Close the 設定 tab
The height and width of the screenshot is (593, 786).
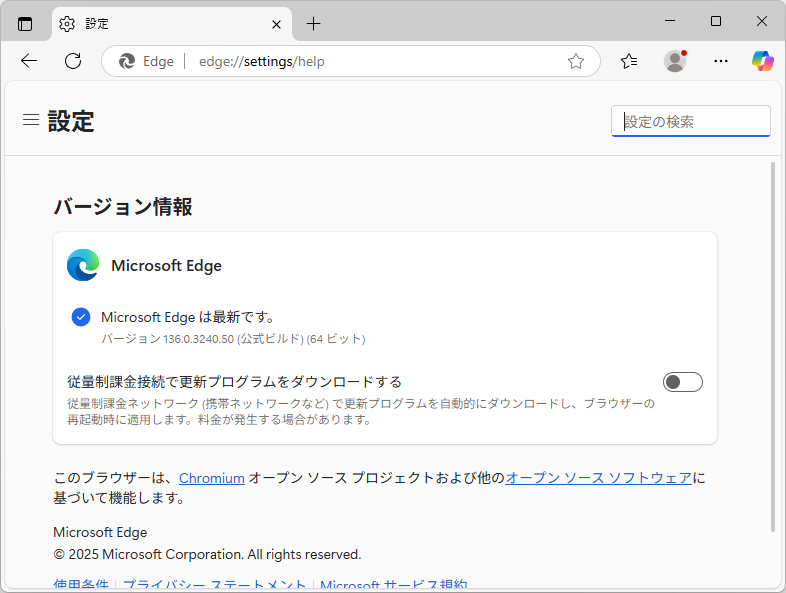pos(276,24)
